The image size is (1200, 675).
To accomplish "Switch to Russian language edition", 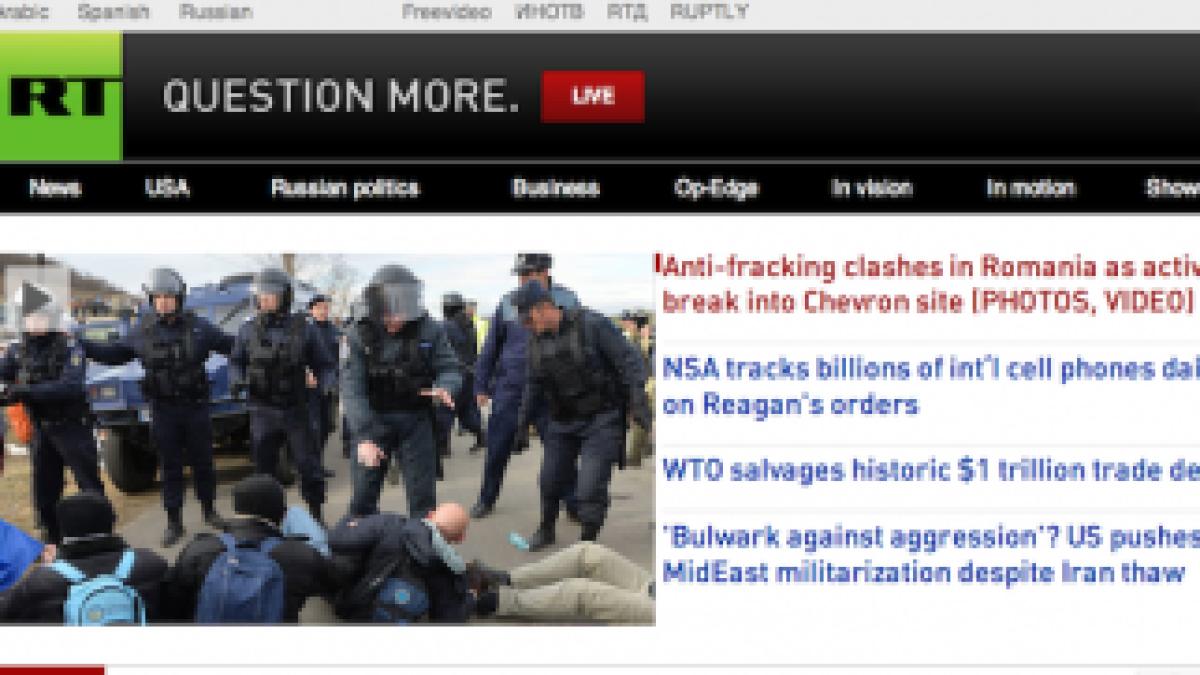I will [x=216, y=12].
